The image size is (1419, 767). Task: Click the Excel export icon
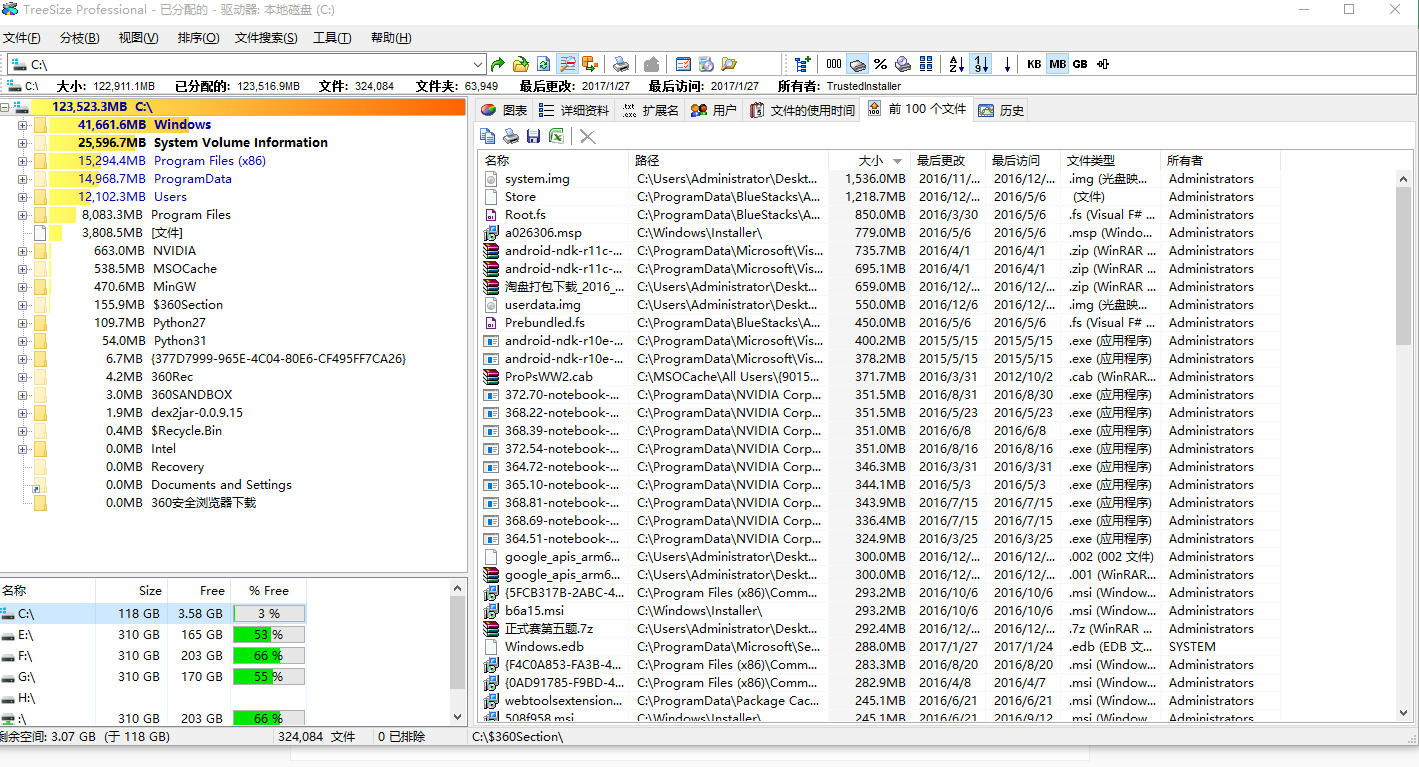pyautogui.click(x=556, y=136)
